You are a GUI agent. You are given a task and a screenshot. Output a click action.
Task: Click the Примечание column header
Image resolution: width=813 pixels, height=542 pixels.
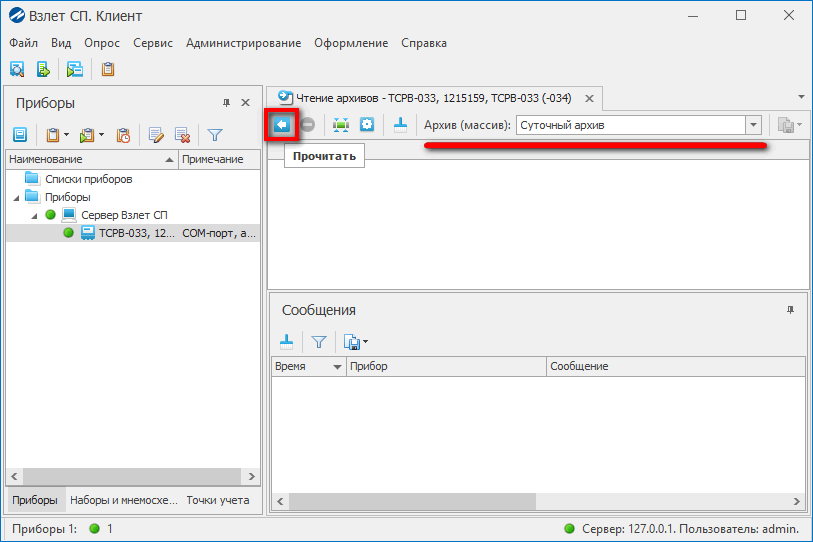point(219,159)
